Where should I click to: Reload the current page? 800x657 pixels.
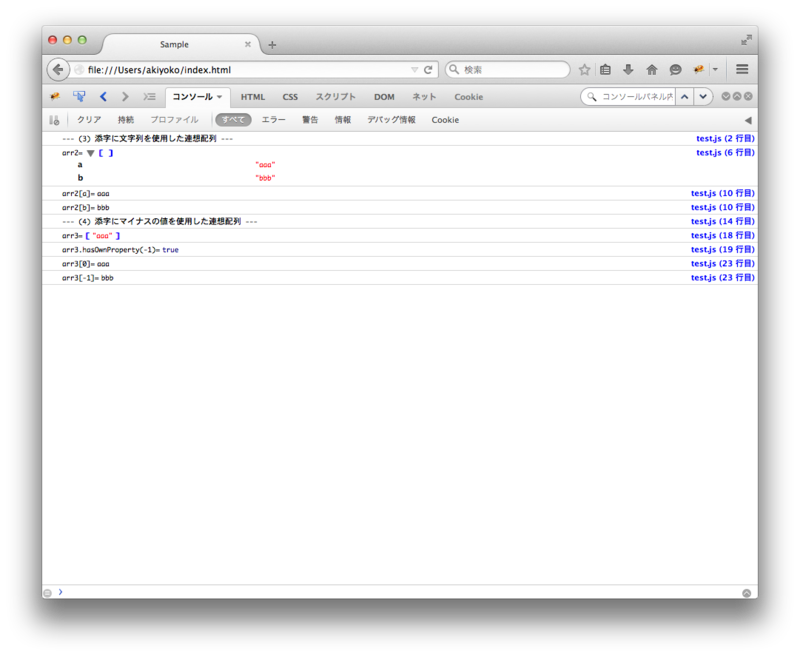[428, 70]
